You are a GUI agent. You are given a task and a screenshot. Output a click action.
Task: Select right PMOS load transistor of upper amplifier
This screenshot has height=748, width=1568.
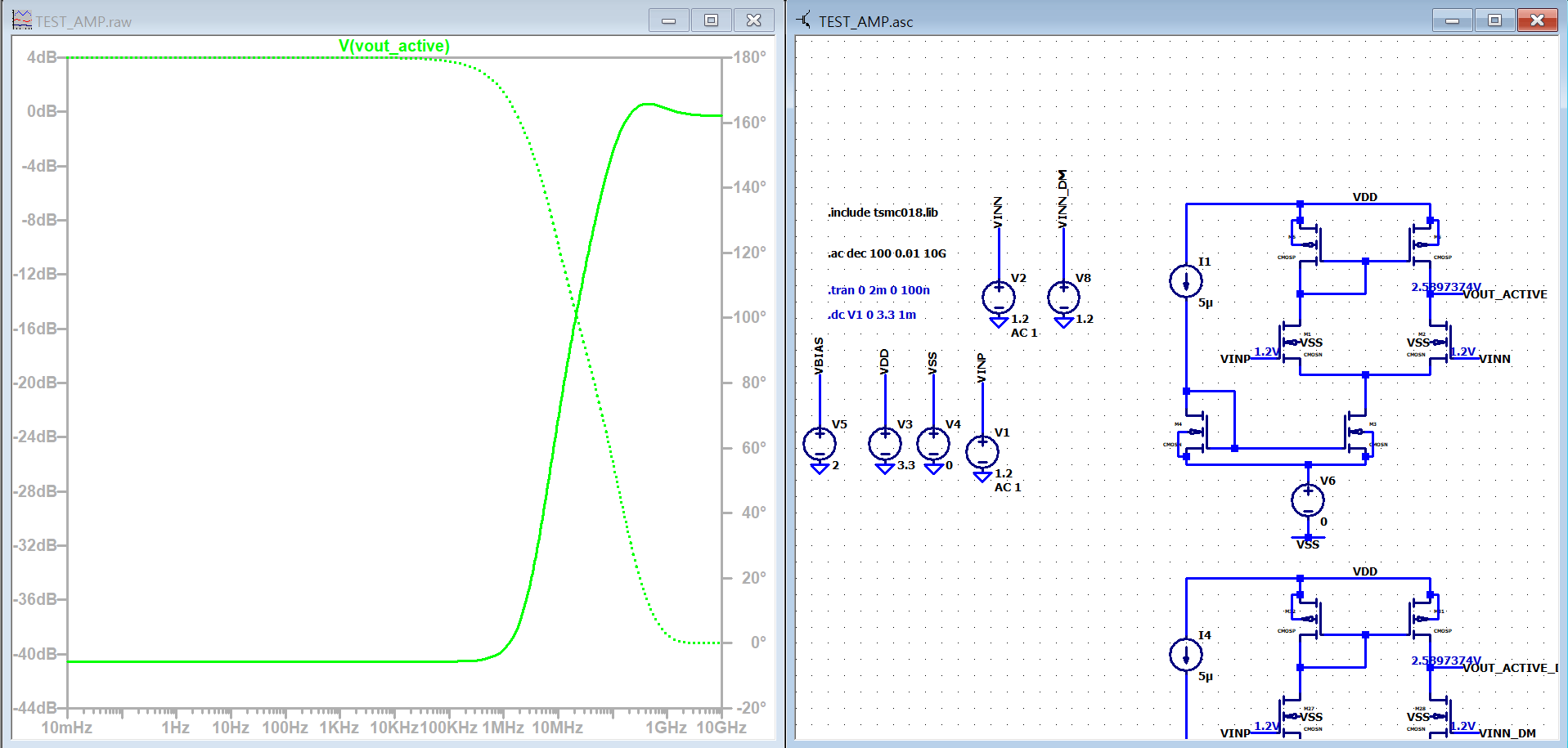click(1423, 244)
